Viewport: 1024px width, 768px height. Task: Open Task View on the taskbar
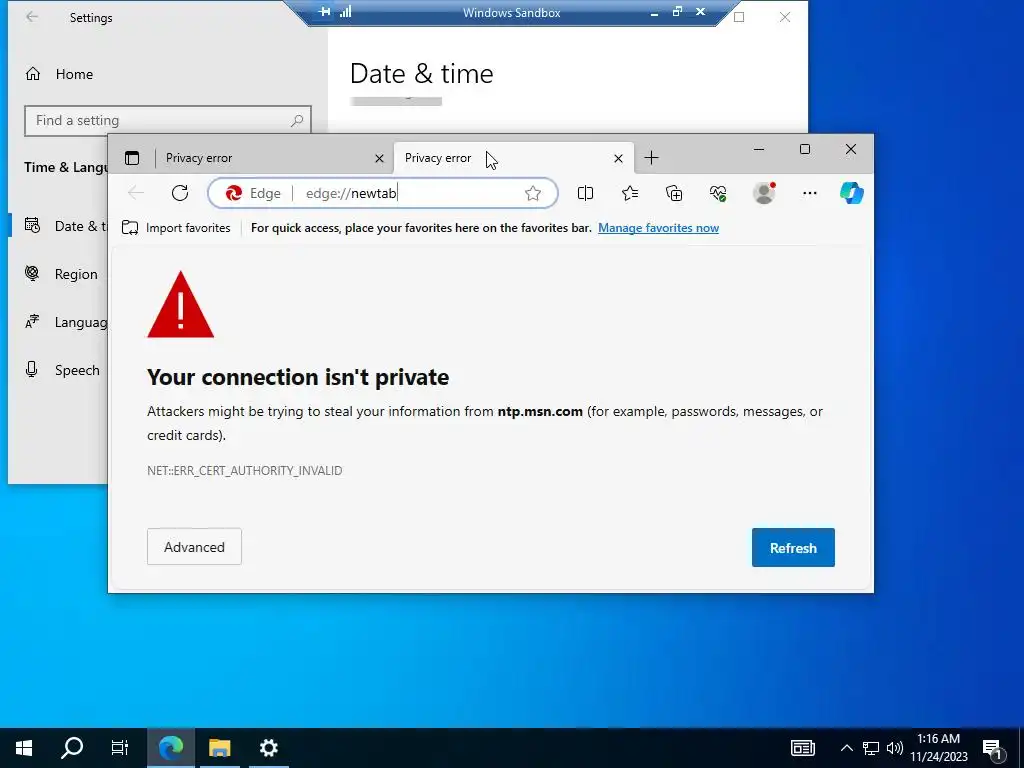(120, 748)
